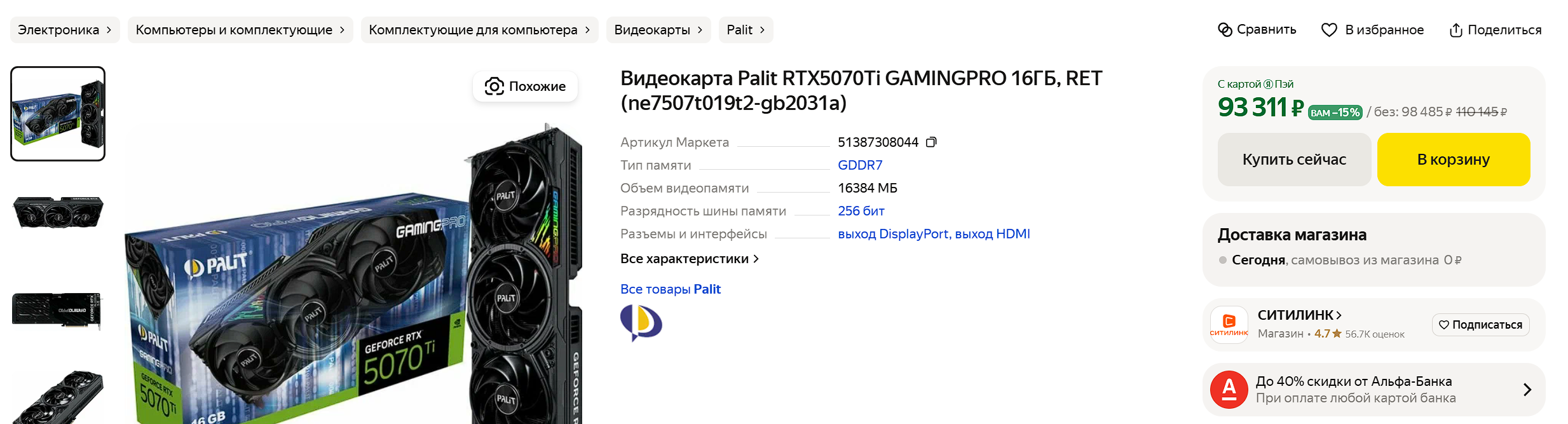Subscribe to shop with Подписаться button

[1480, 325]
